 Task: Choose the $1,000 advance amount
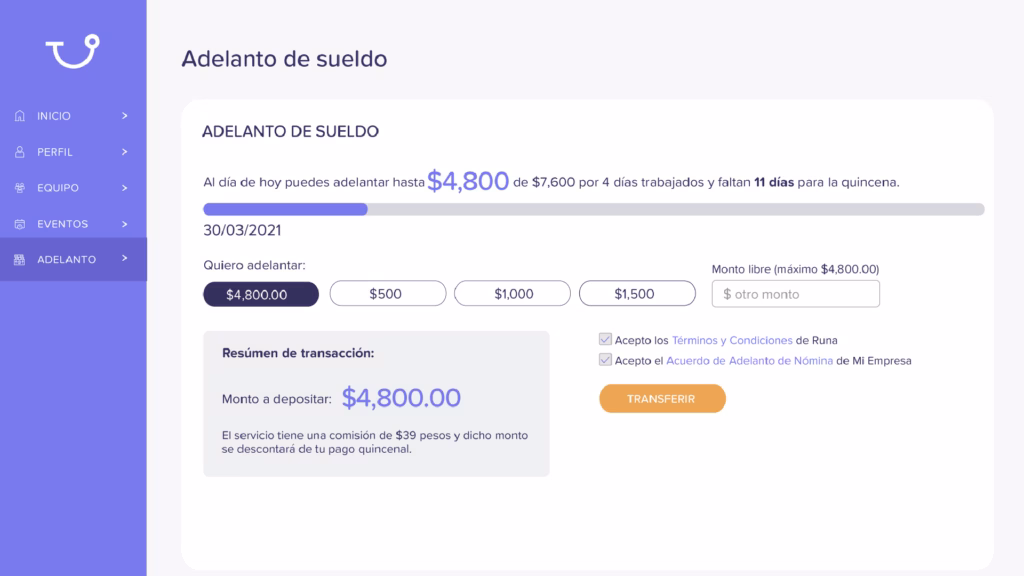click(x=513, y=294)
